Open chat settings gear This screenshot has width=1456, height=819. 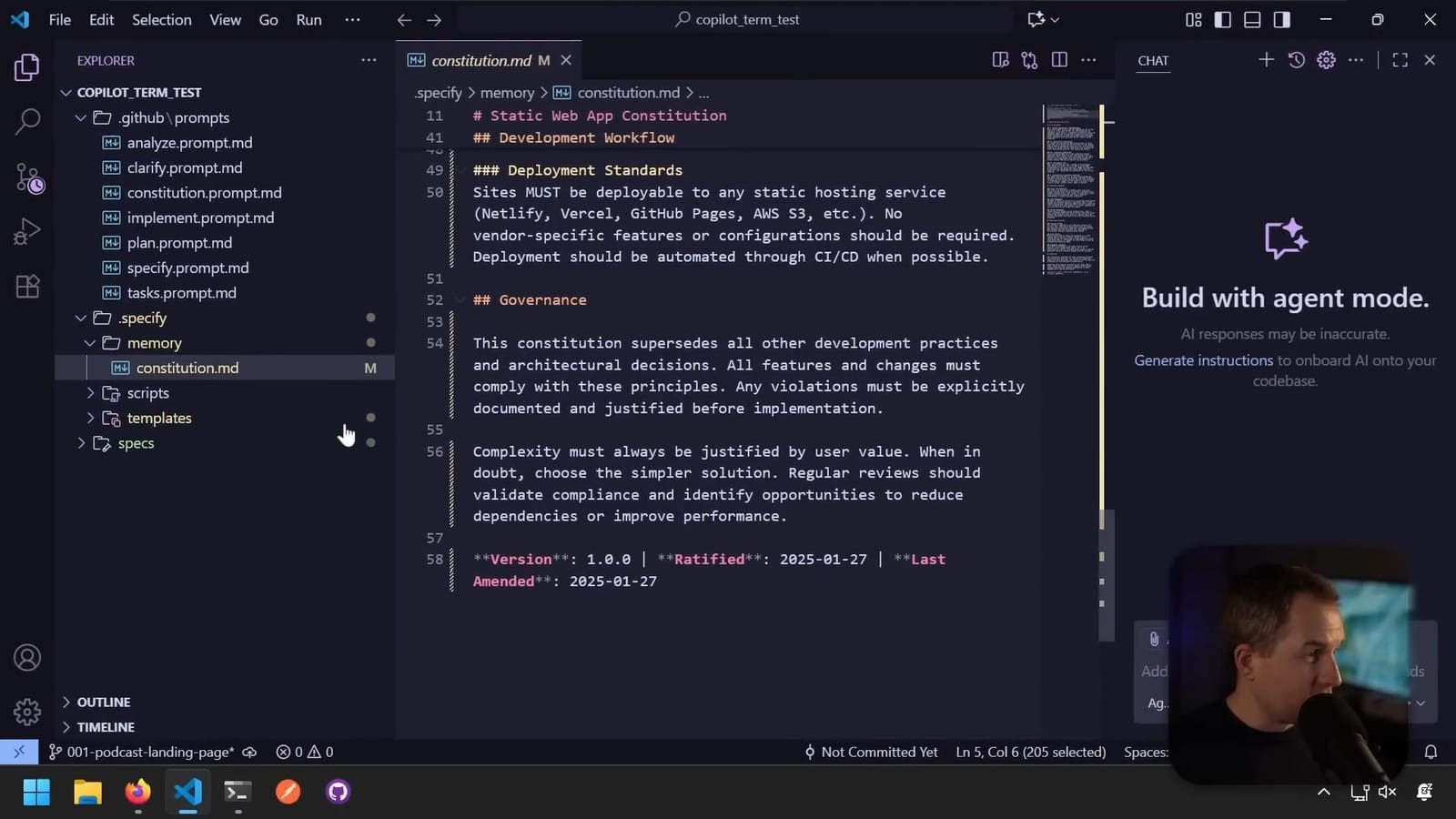[x=1325, y=60]
